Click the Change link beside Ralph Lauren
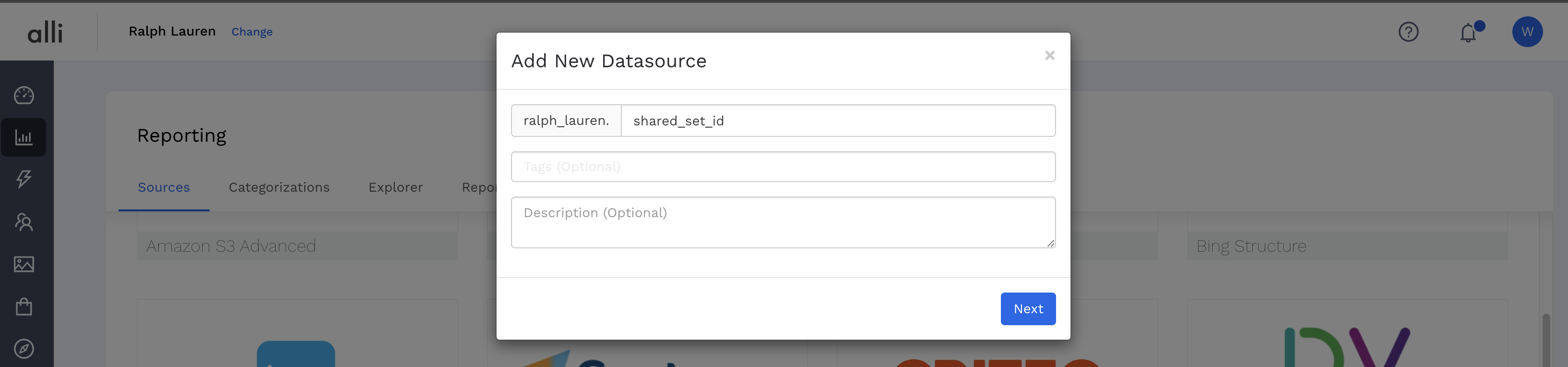Viewport: 1568px width, 367px height. click(251, 32)
